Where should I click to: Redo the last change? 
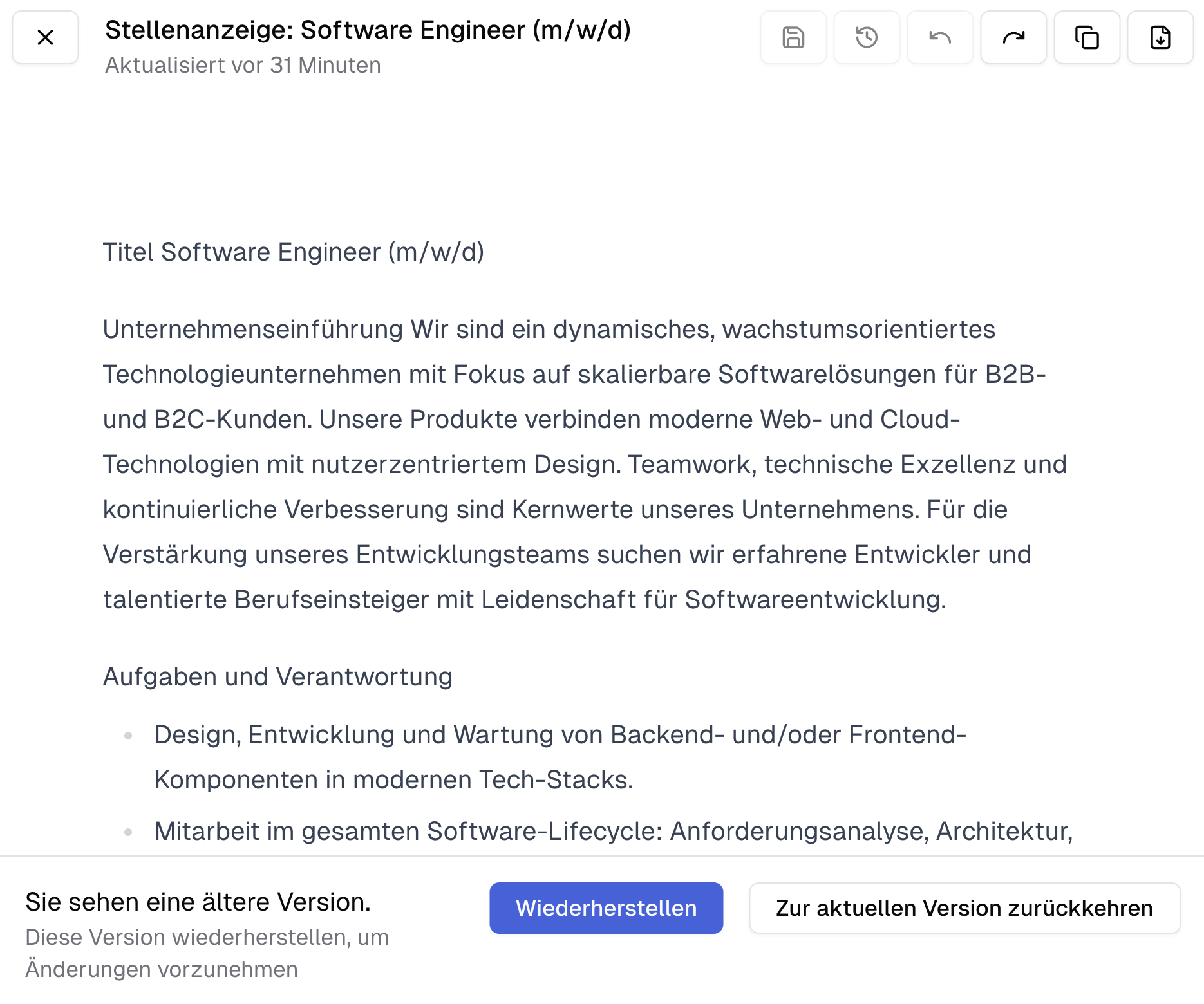[x=1013, y=37]
